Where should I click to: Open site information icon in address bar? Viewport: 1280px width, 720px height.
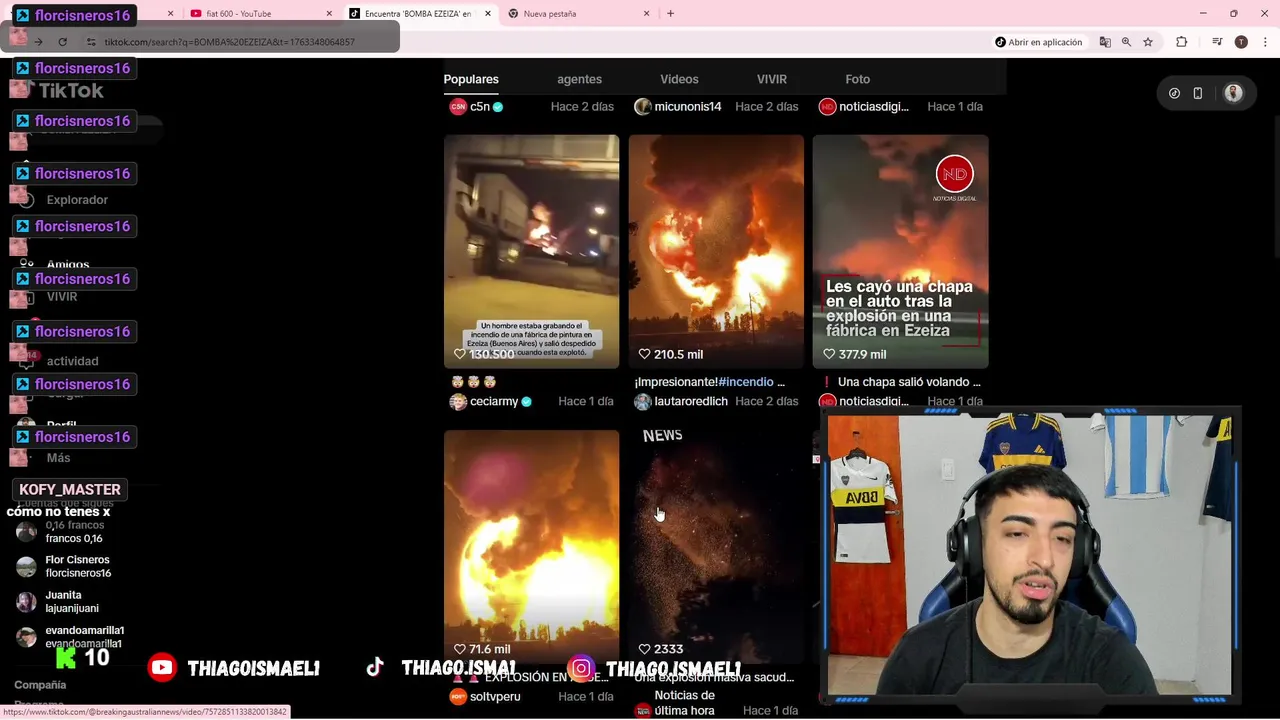coord(91,42)
